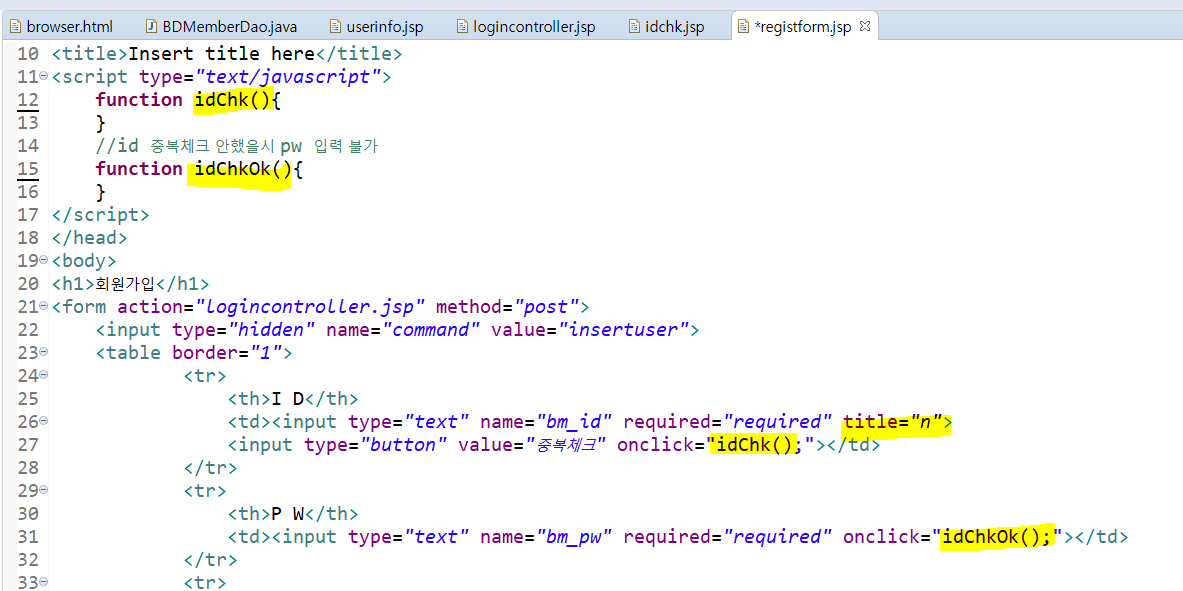Click the "hidden" type value on line 22
Image resolution: width=1183 pixels, height=591 pixels.
272,330
